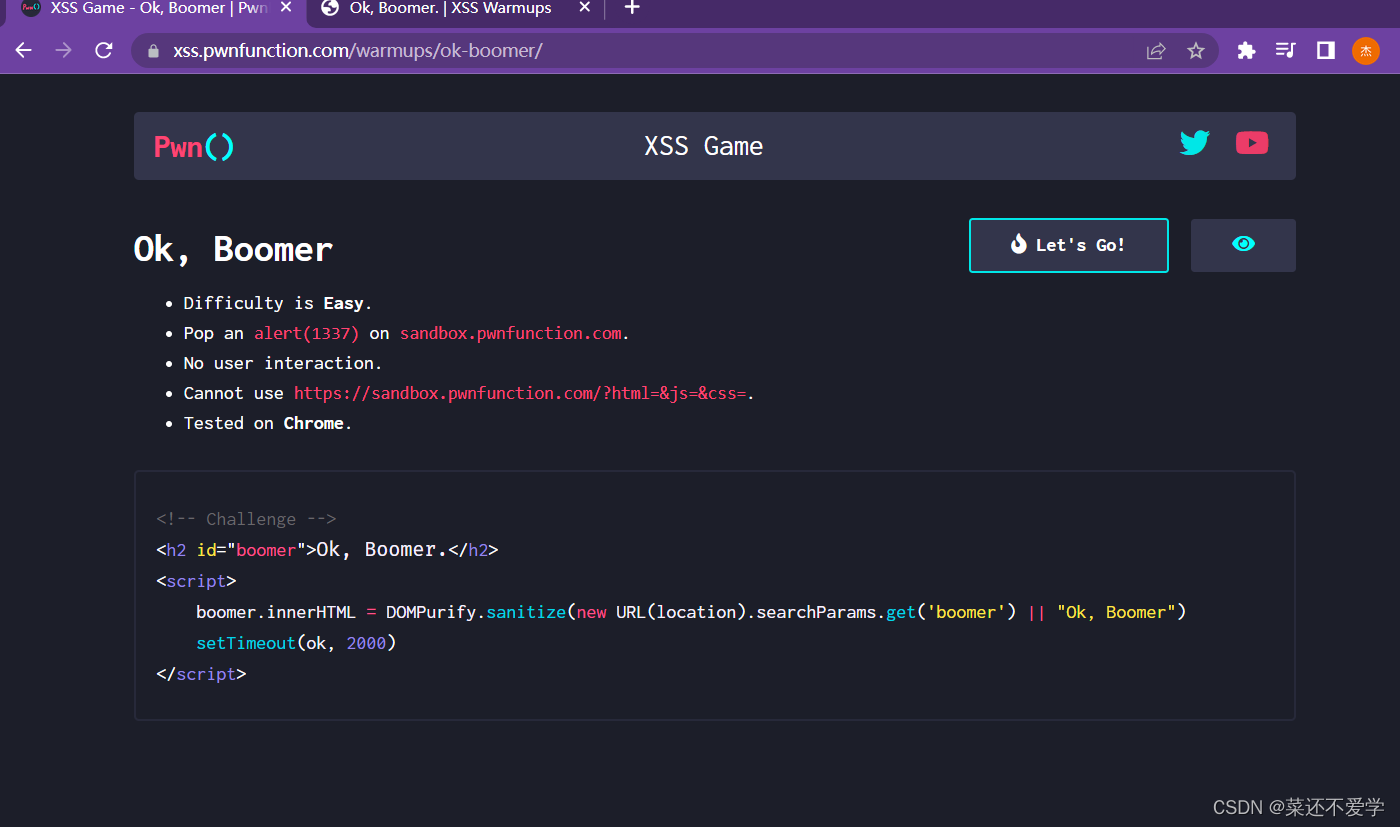Toggle the browser side panel icon
1400x827 pixels.
click(1326, 50)
